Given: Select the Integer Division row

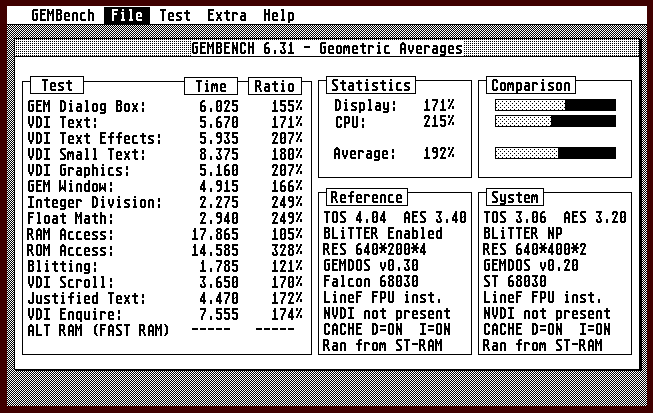Looking at the screenshot, I should pos(165,202).
